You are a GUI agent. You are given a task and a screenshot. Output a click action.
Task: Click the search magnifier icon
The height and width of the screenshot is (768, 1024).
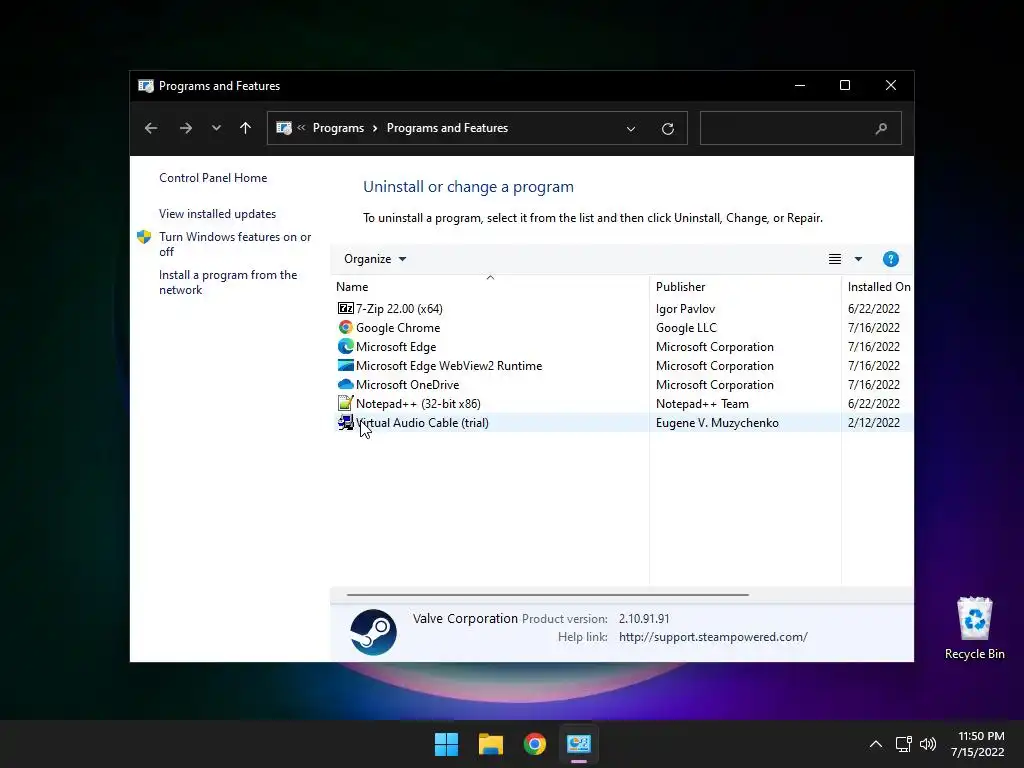[x=881, y=129]
